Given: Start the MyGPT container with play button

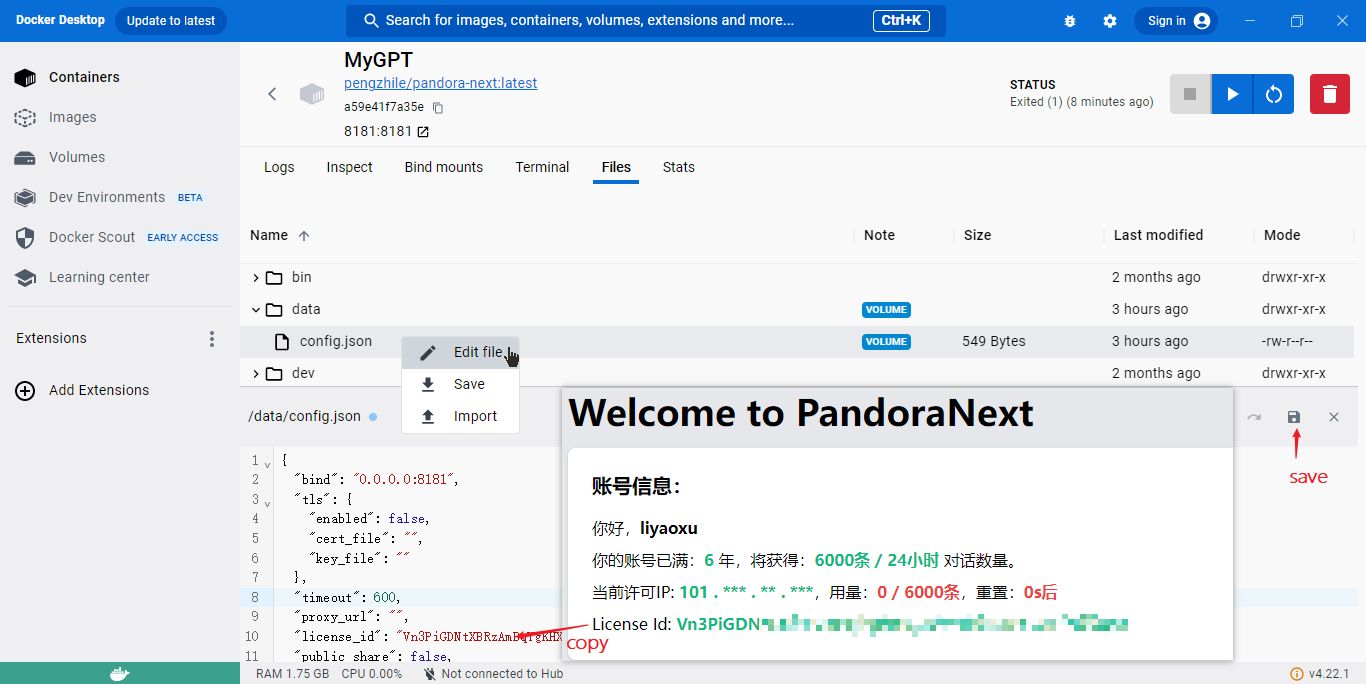Looking at the screenshot, I should click(1232, 94).
